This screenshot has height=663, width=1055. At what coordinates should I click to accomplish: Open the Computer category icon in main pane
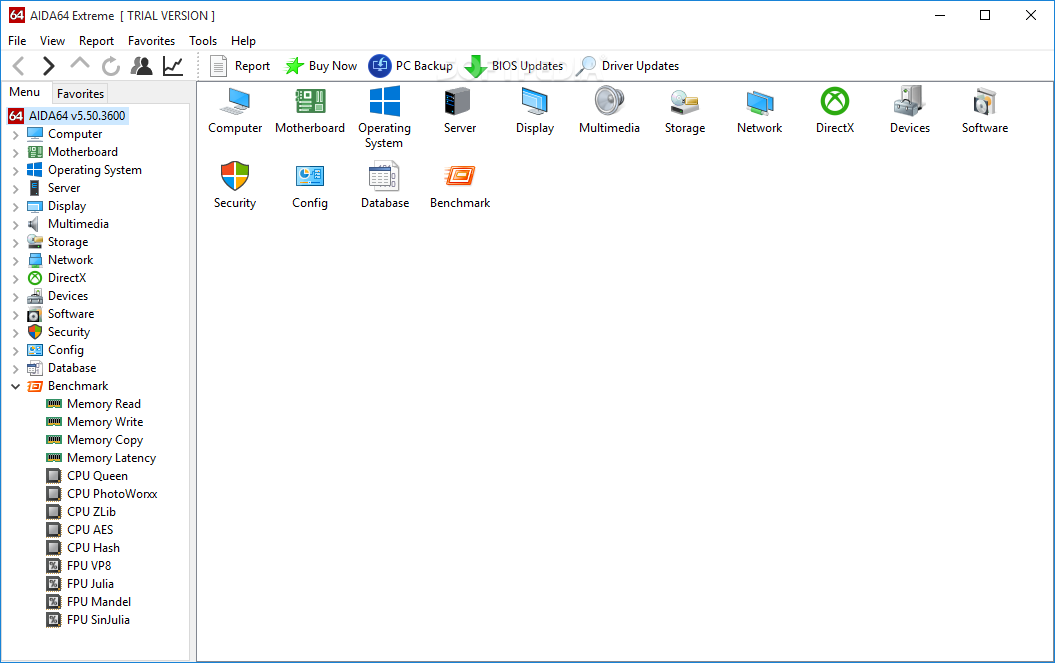click(235, 102)
